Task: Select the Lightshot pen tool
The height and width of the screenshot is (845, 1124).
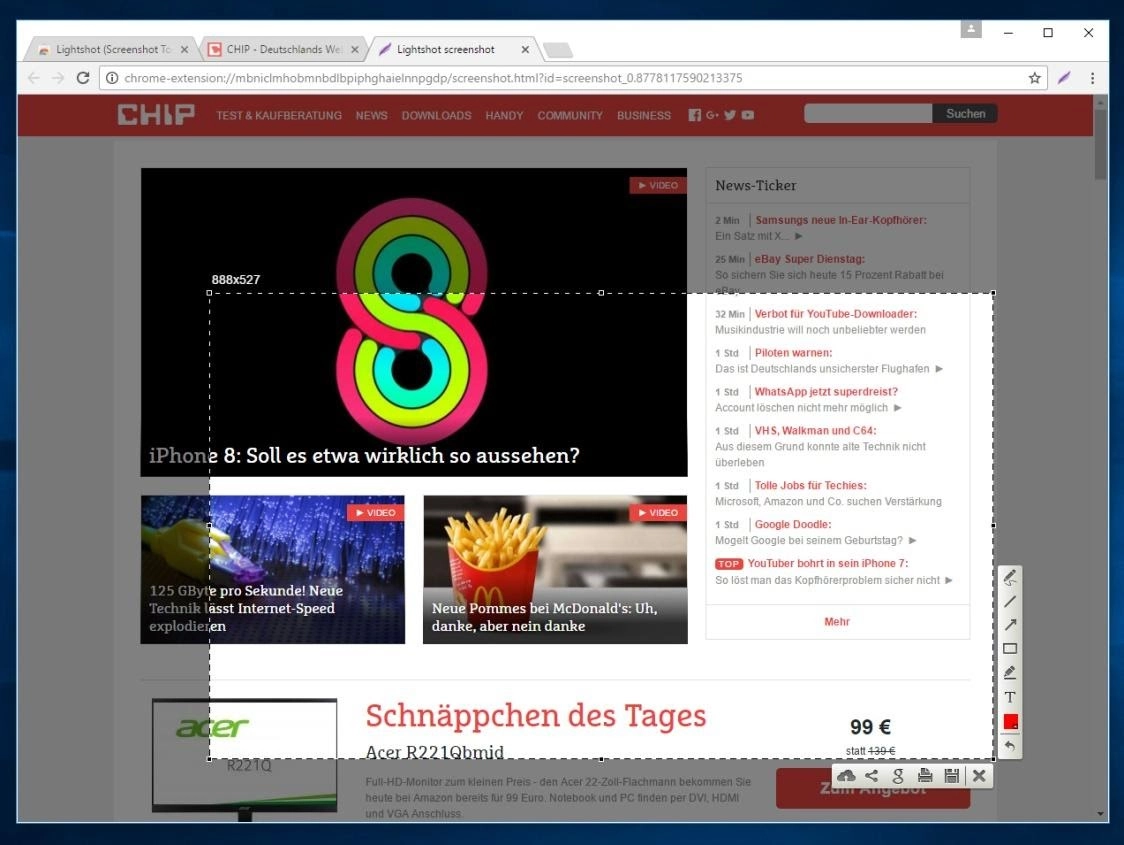Action: [x=1010, y=577]
